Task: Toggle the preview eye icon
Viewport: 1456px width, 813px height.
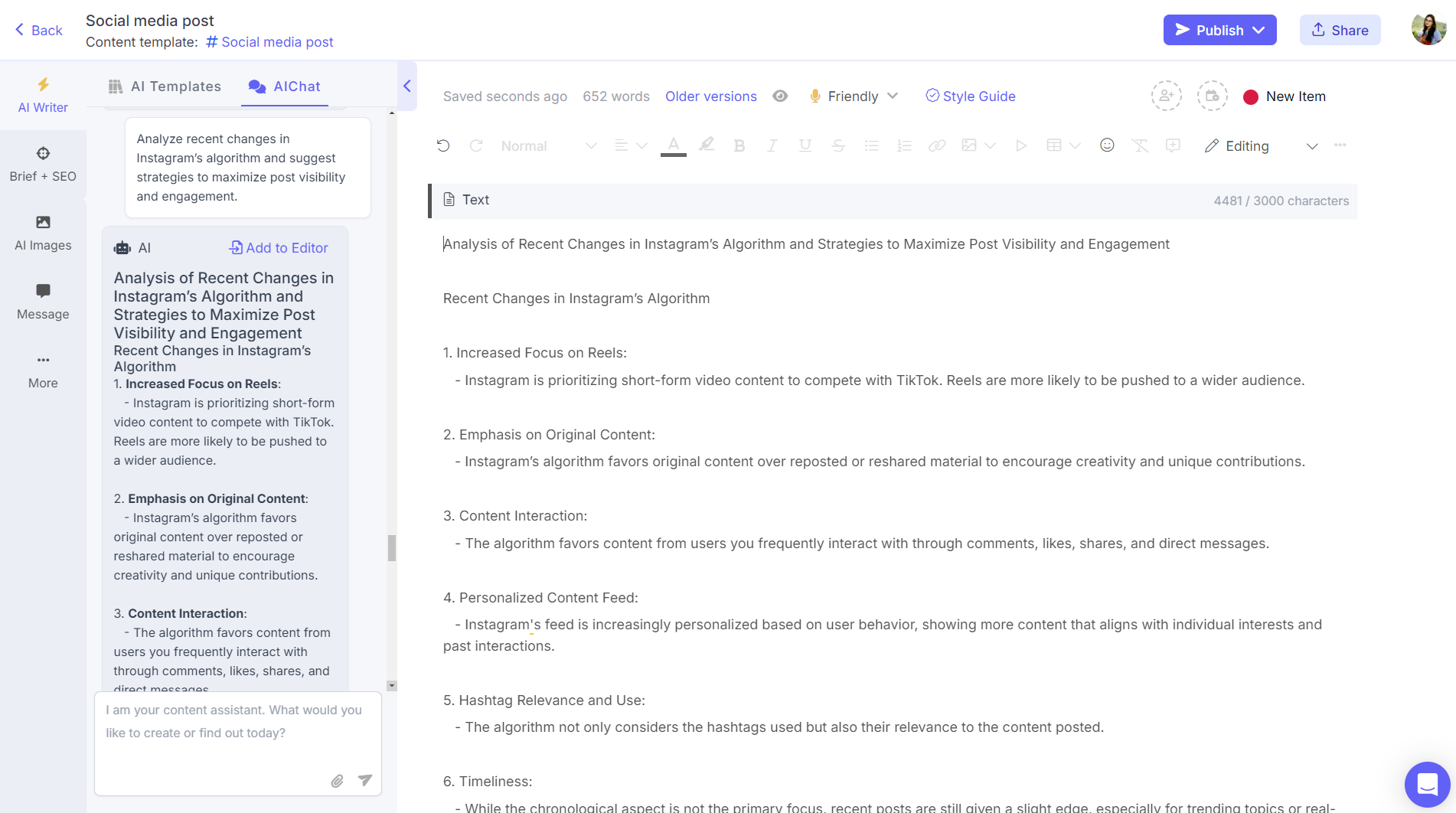Action: click(x=780, y=96)
